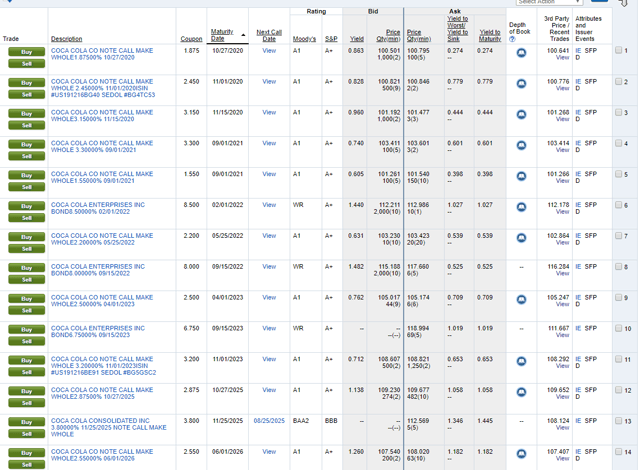Click Depth of Book icon for row 5
Image resolution: width=640 pixels, height=470 pixels.
pos(521,175)
